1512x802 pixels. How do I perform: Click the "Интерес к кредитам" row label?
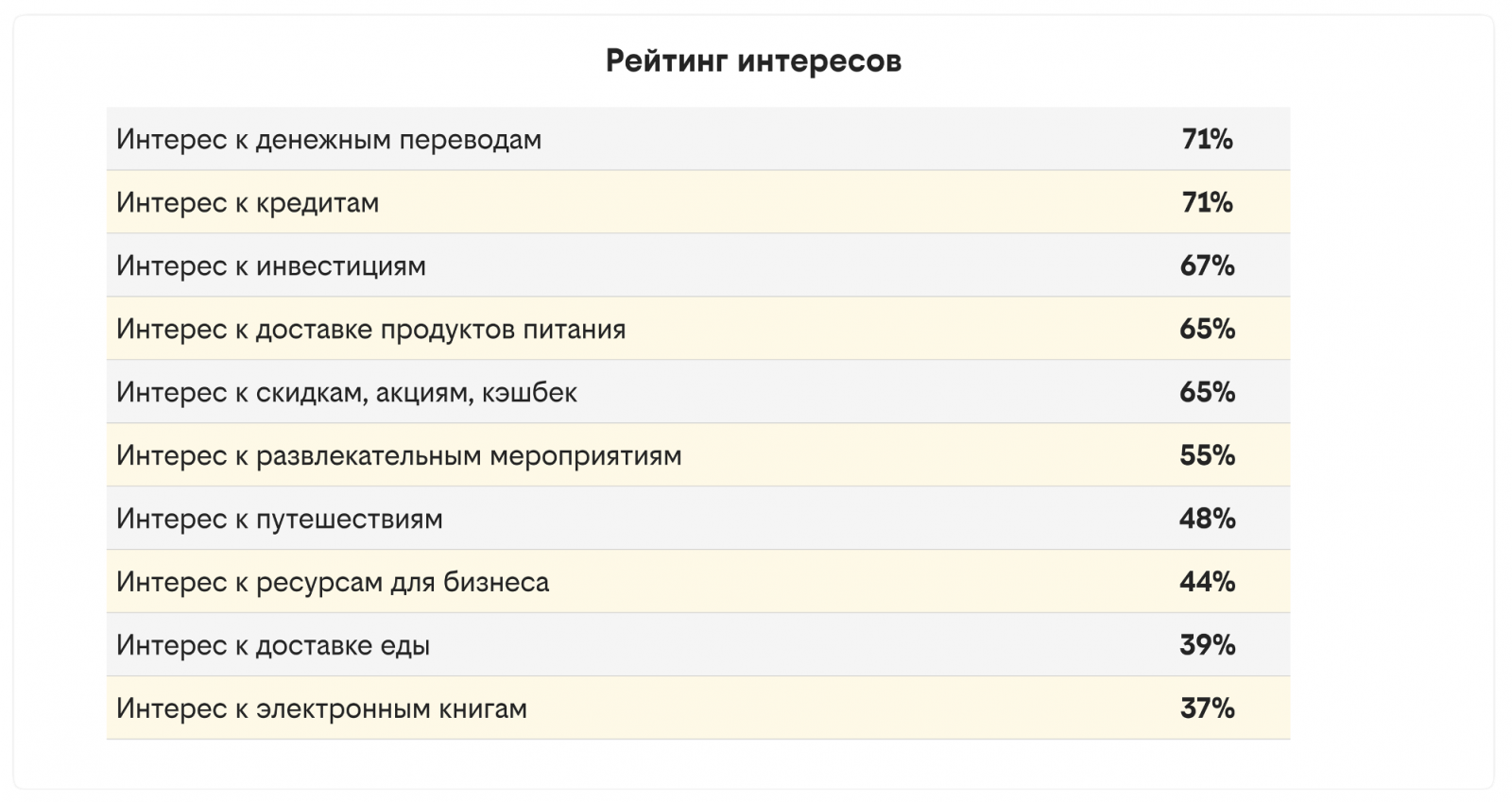coord(248,203)
